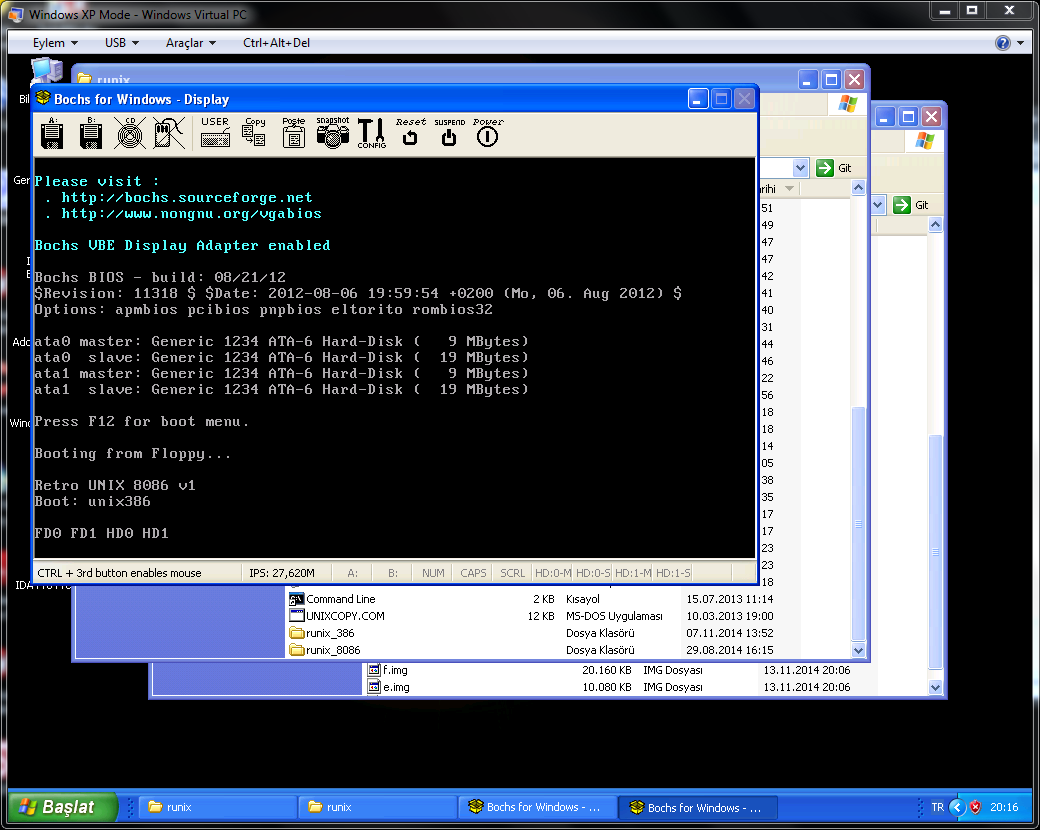Select the UNIXCOPY.COM file
The width and height of the screenshot is (1040, 830).
337,616
